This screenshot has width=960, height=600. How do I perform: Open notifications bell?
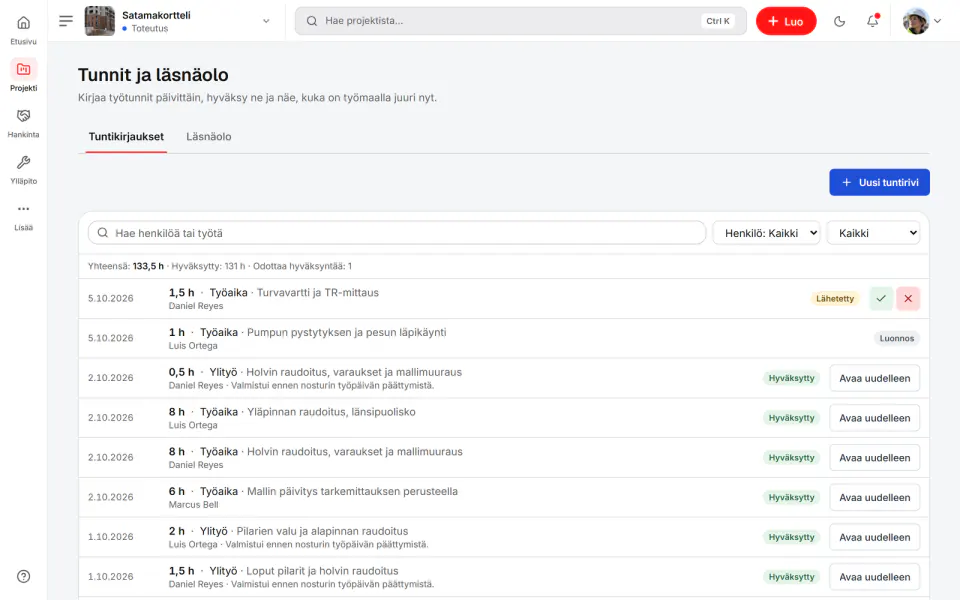tap(872, 21)
